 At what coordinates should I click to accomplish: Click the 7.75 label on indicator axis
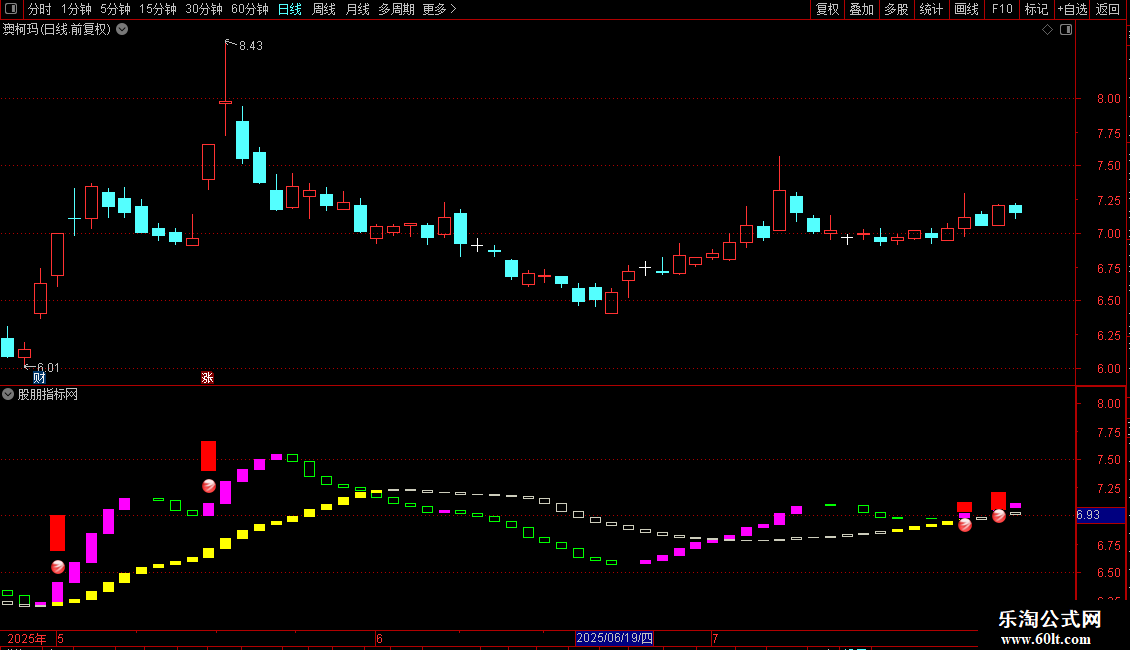[x=1108, y=432]
